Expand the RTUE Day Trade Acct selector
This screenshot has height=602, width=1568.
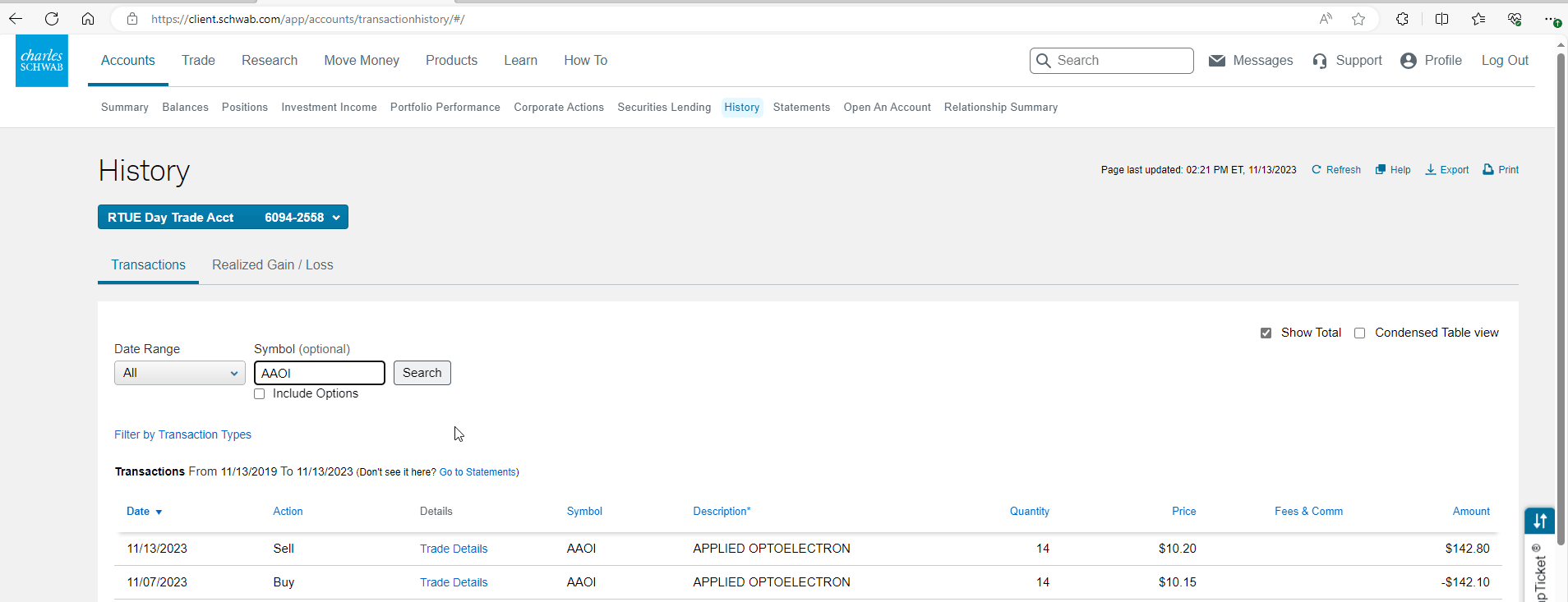(x=223, y=218)
